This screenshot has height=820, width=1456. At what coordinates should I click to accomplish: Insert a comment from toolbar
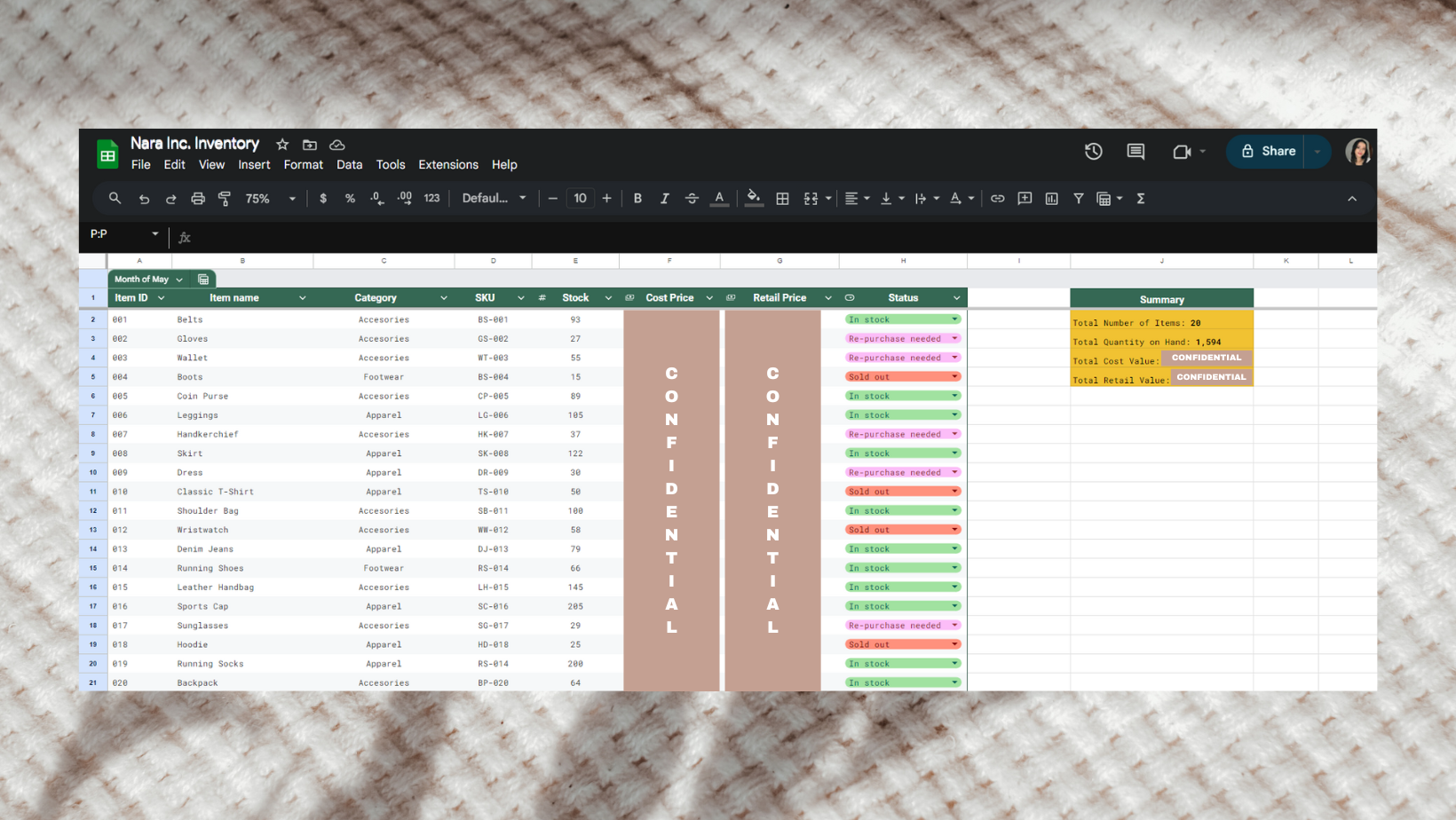(x=1025, y=199)
